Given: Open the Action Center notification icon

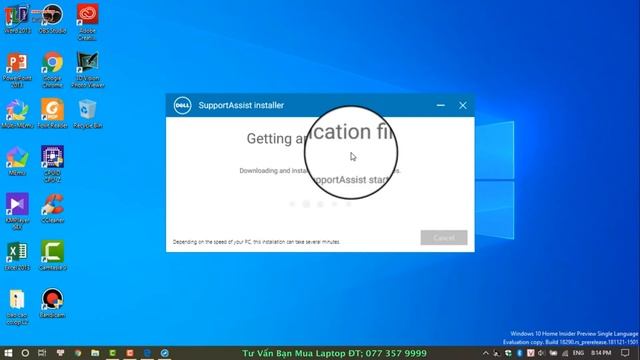Looking at the screenshot, I should 625,353.
